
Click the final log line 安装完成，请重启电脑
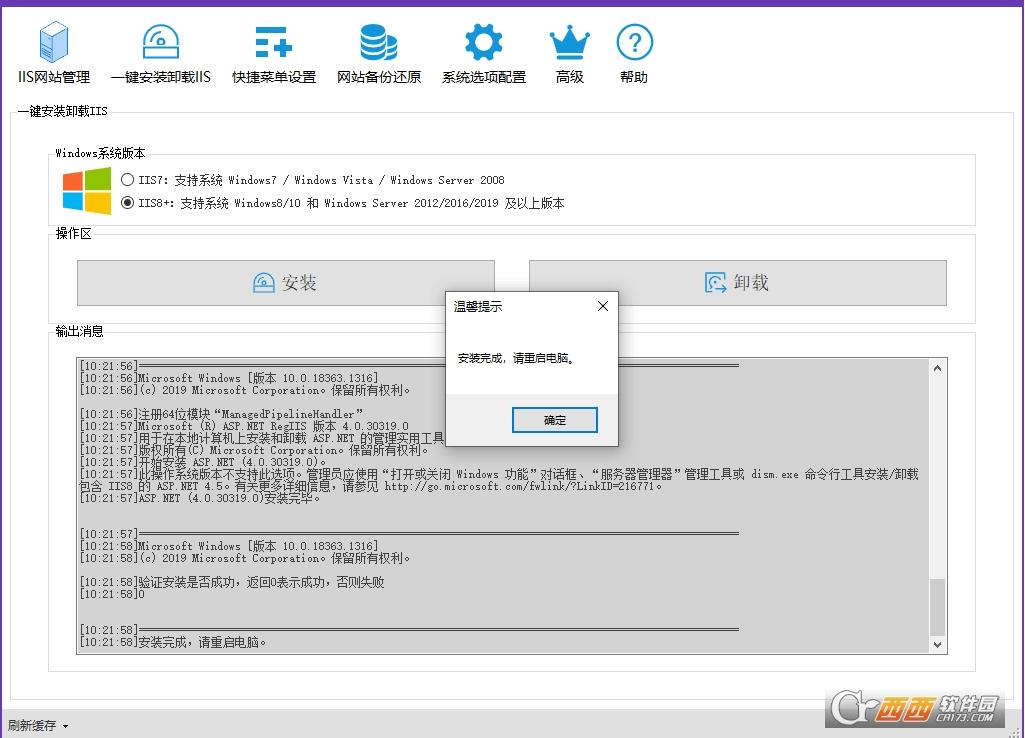coord(173,643)
